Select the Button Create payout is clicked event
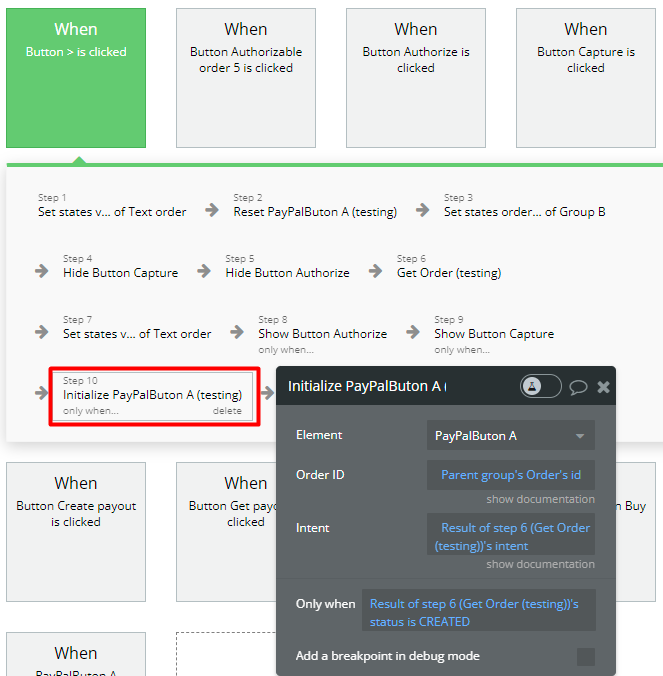Viewport: 663px width, 676px height. [76, 532]
